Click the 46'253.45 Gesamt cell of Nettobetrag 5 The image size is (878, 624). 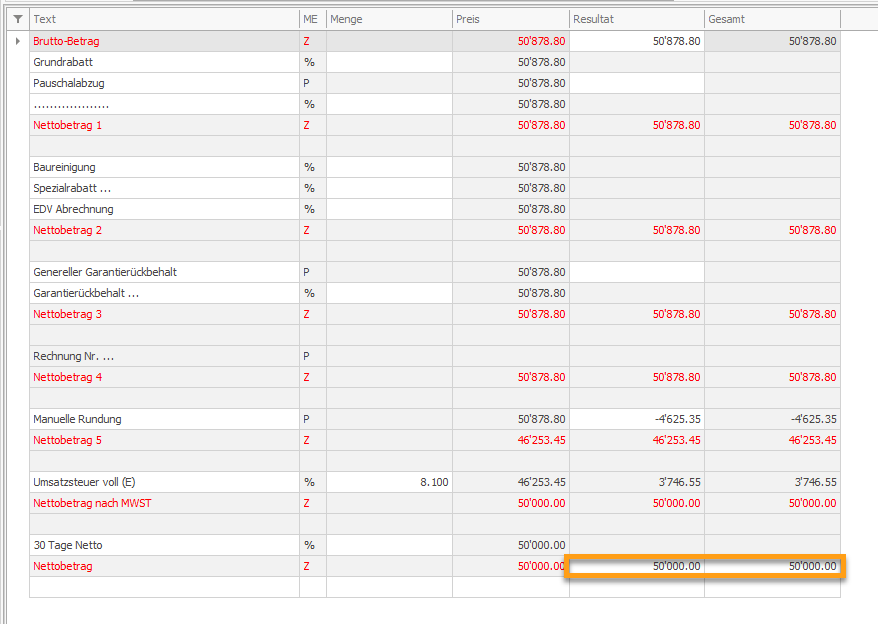(x=772, y=440)
